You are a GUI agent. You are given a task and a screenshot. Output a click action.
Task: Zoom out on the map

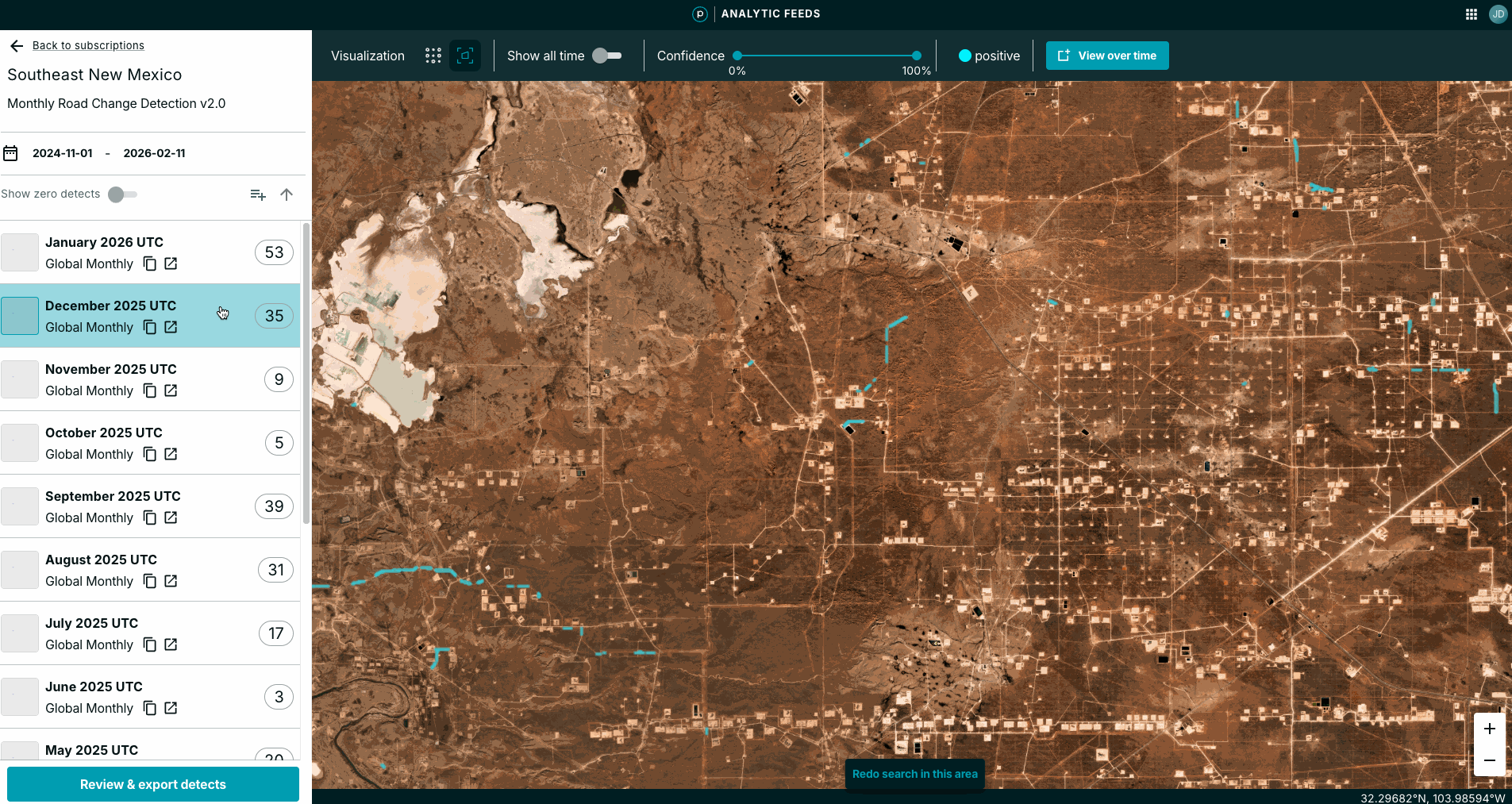click(x=1490, y=760)
